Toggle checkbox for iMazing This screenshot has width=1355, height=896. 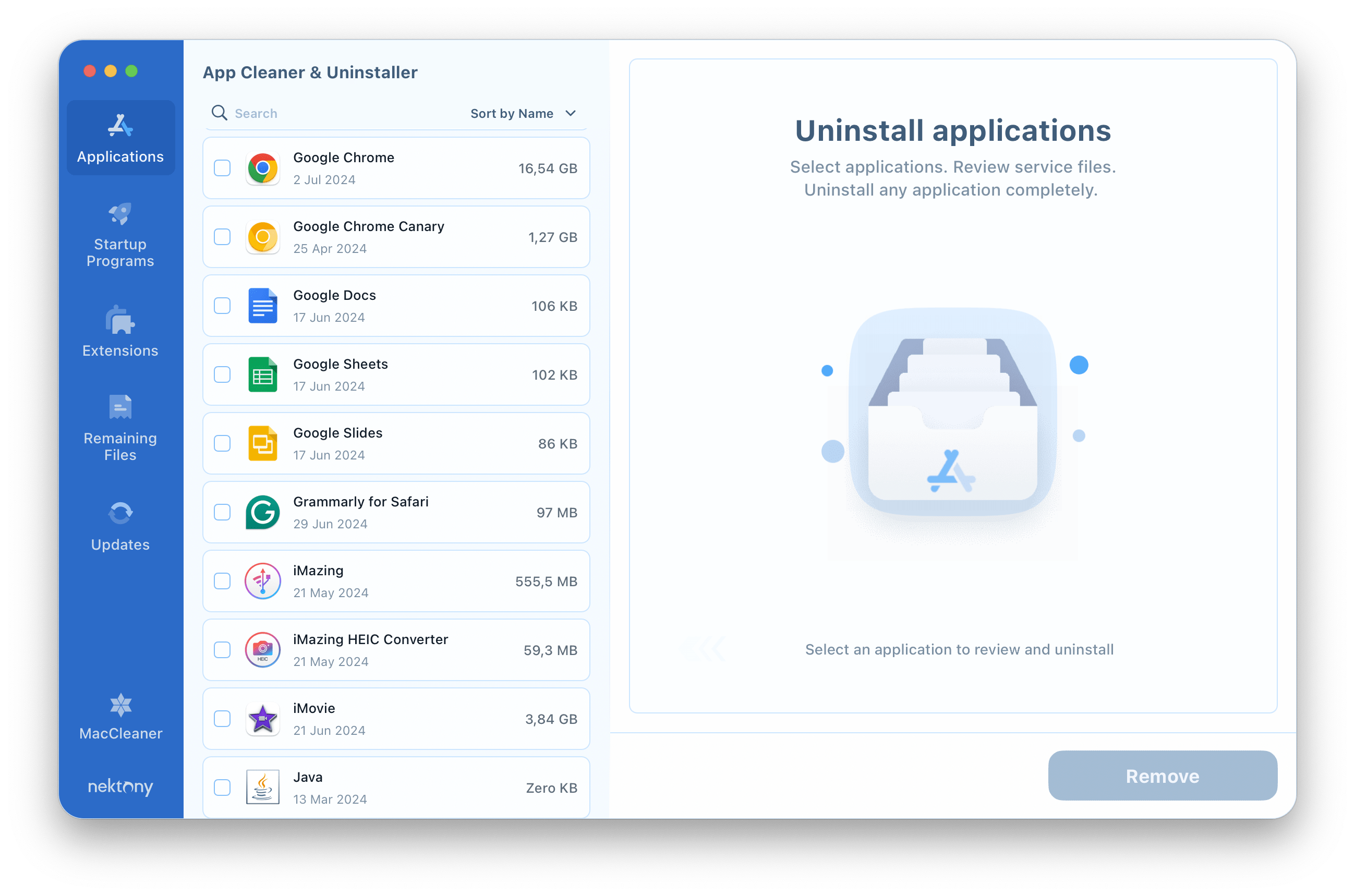[222, 581]
